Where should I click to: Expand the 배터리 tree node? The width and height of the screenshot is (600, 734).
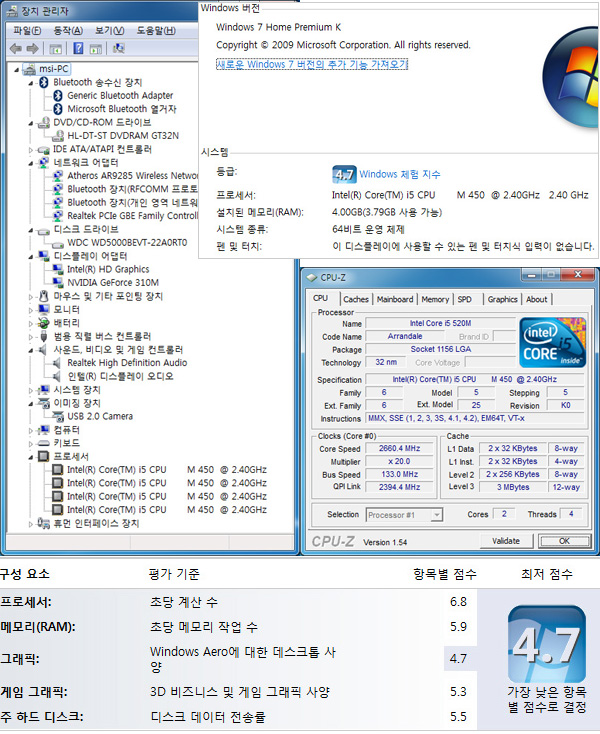coord(31,323)
